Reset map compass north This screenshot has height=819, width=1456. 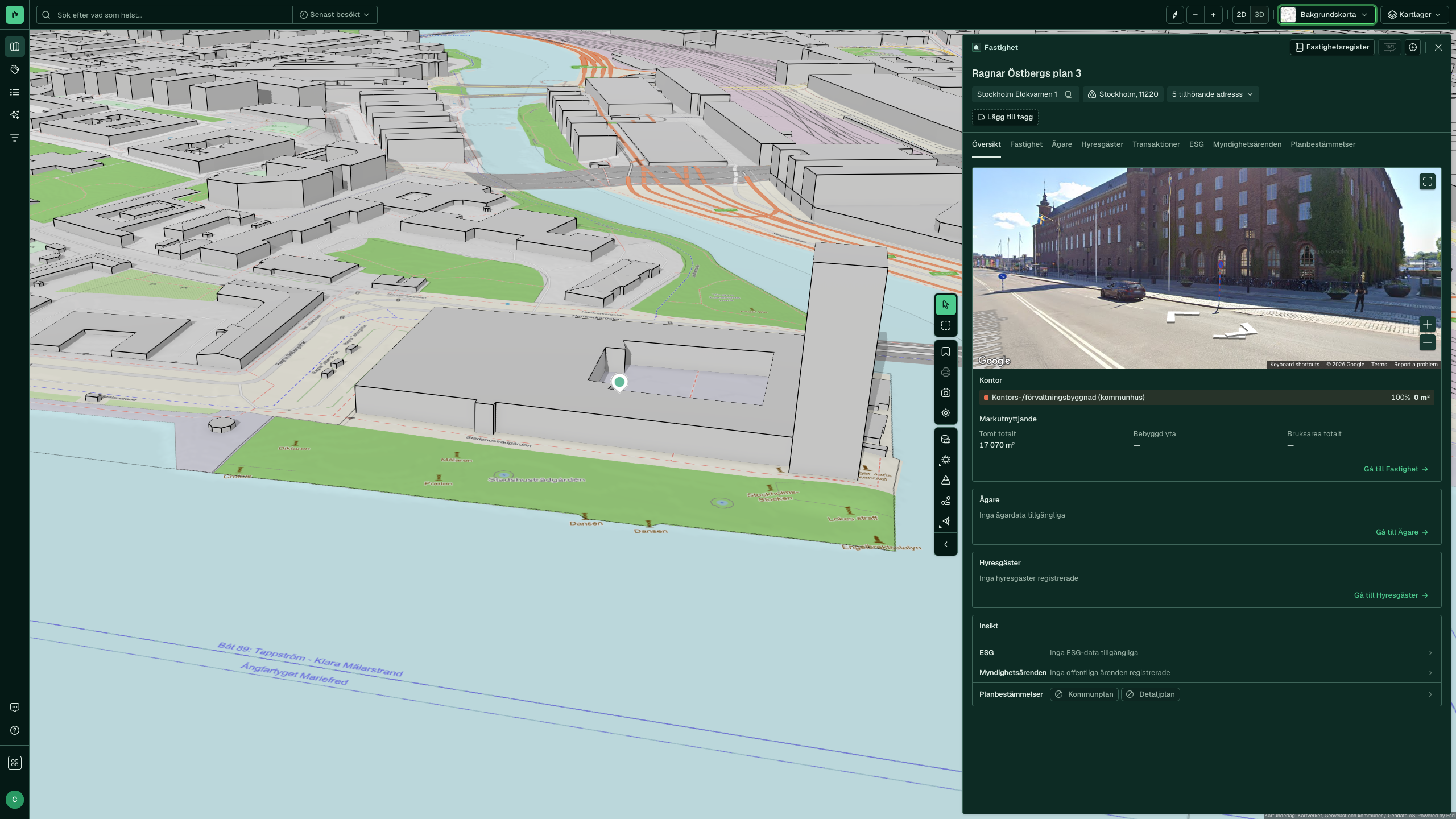click(1175, 15)
